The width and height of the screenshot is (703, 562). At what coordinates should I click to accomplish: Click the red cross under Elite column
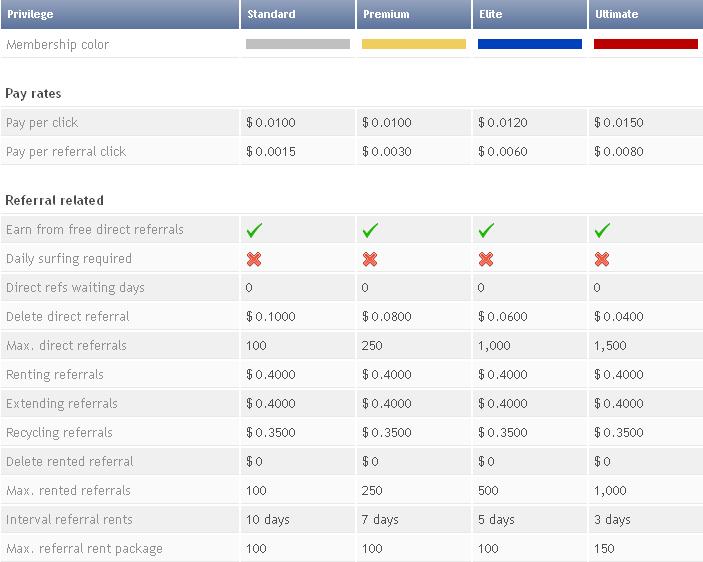(x=486, y=259)
